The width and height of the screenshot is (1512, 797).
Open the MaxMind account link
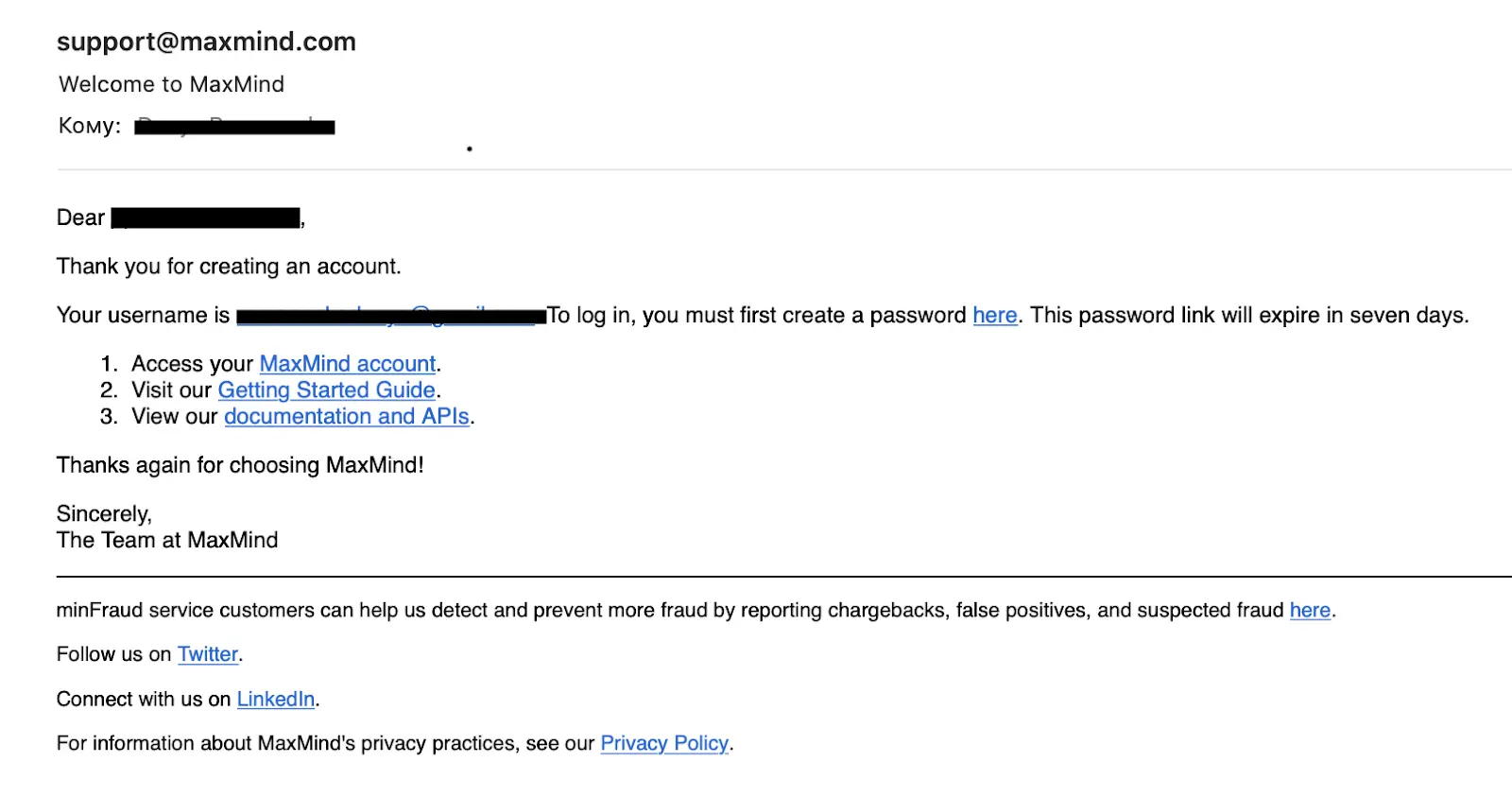(347, 364)
